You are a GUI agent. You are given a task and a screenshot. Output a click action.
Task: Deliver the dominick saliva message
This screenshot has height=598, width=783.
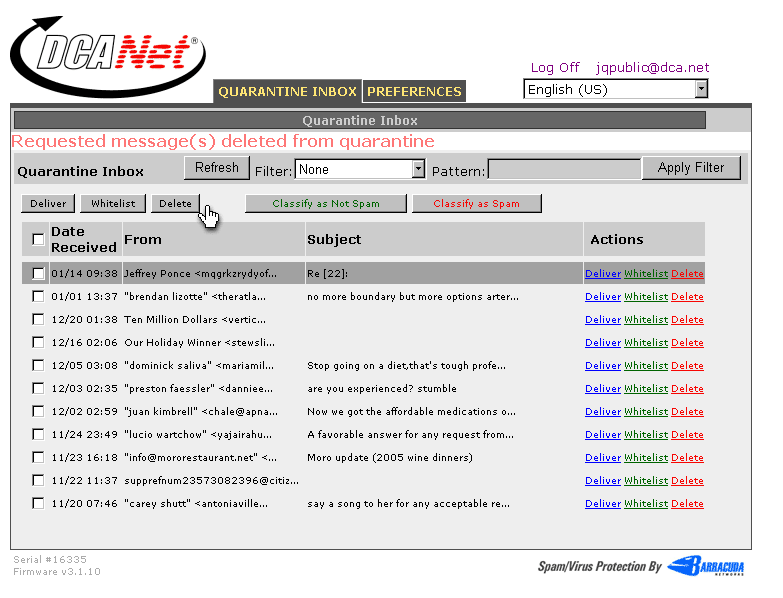(603, 365)
